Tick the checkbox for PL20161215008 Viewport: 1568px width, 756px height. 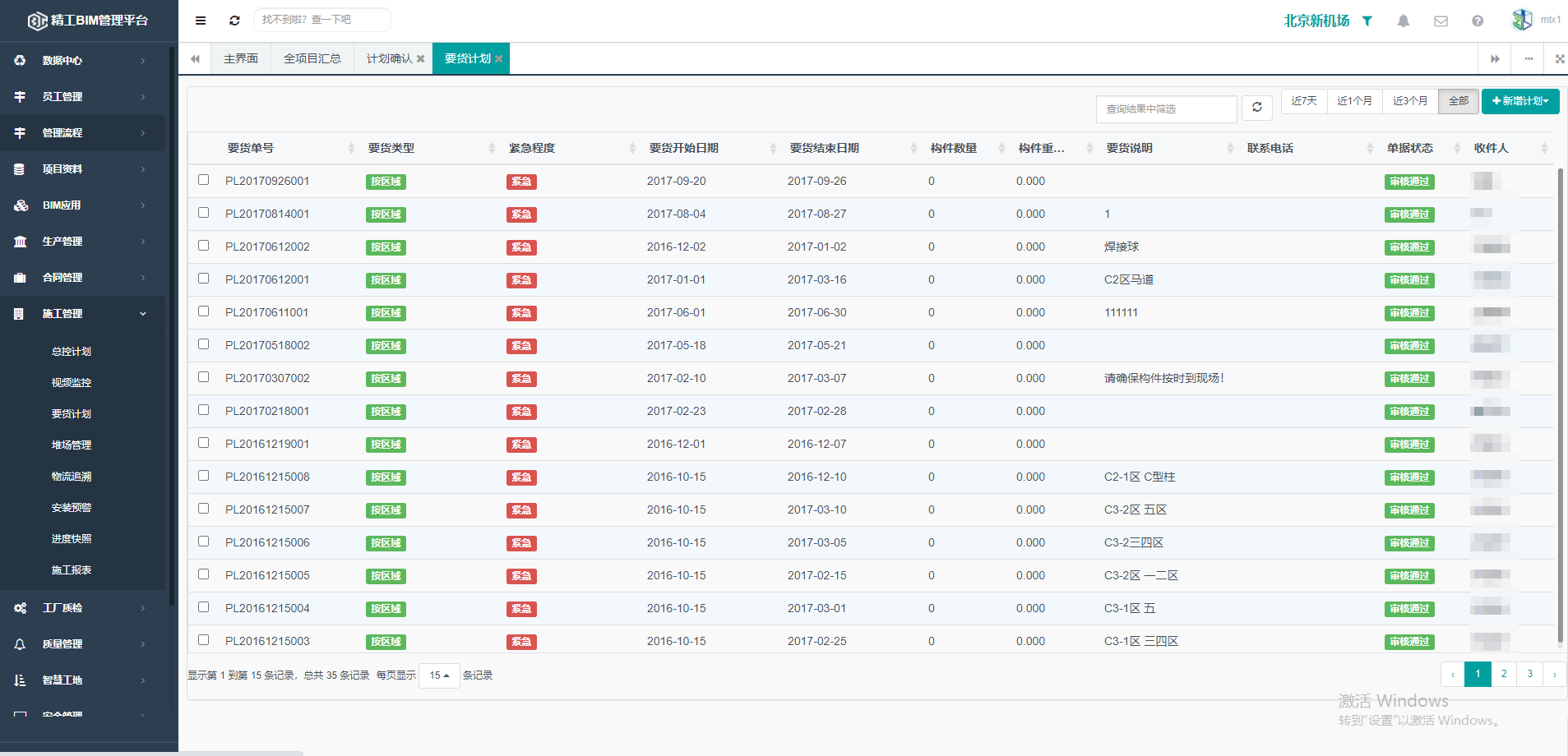pos(204,476)
